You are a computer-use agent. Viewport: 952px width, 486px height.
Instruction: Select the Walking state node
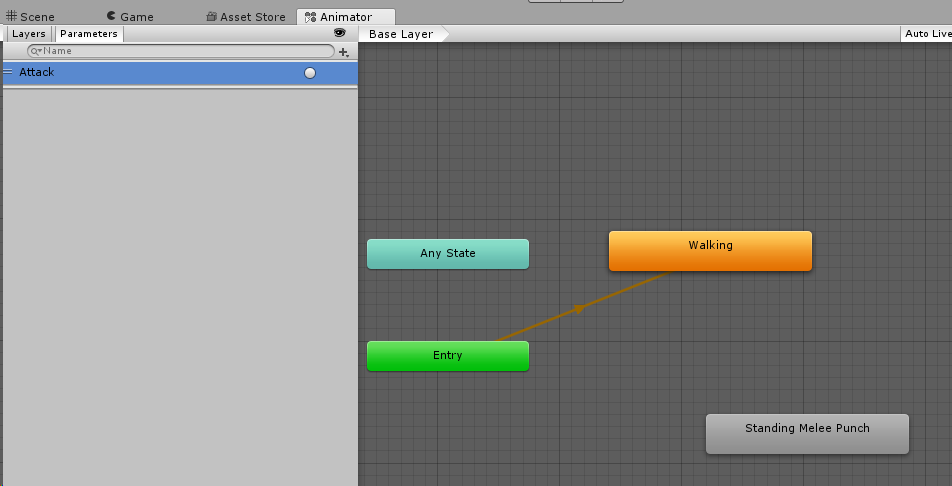(710, 250)
